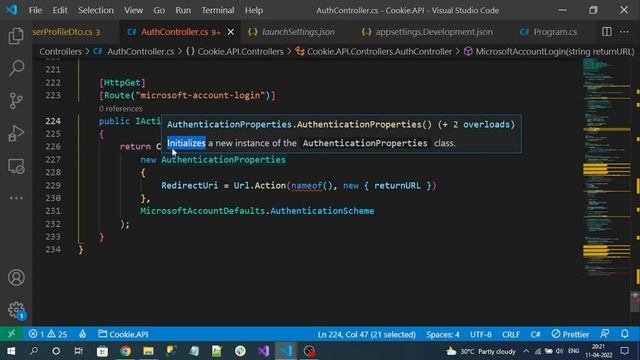Open the Help menu
640x360 pixels.
pyautogui.click(x=253, y=10)
